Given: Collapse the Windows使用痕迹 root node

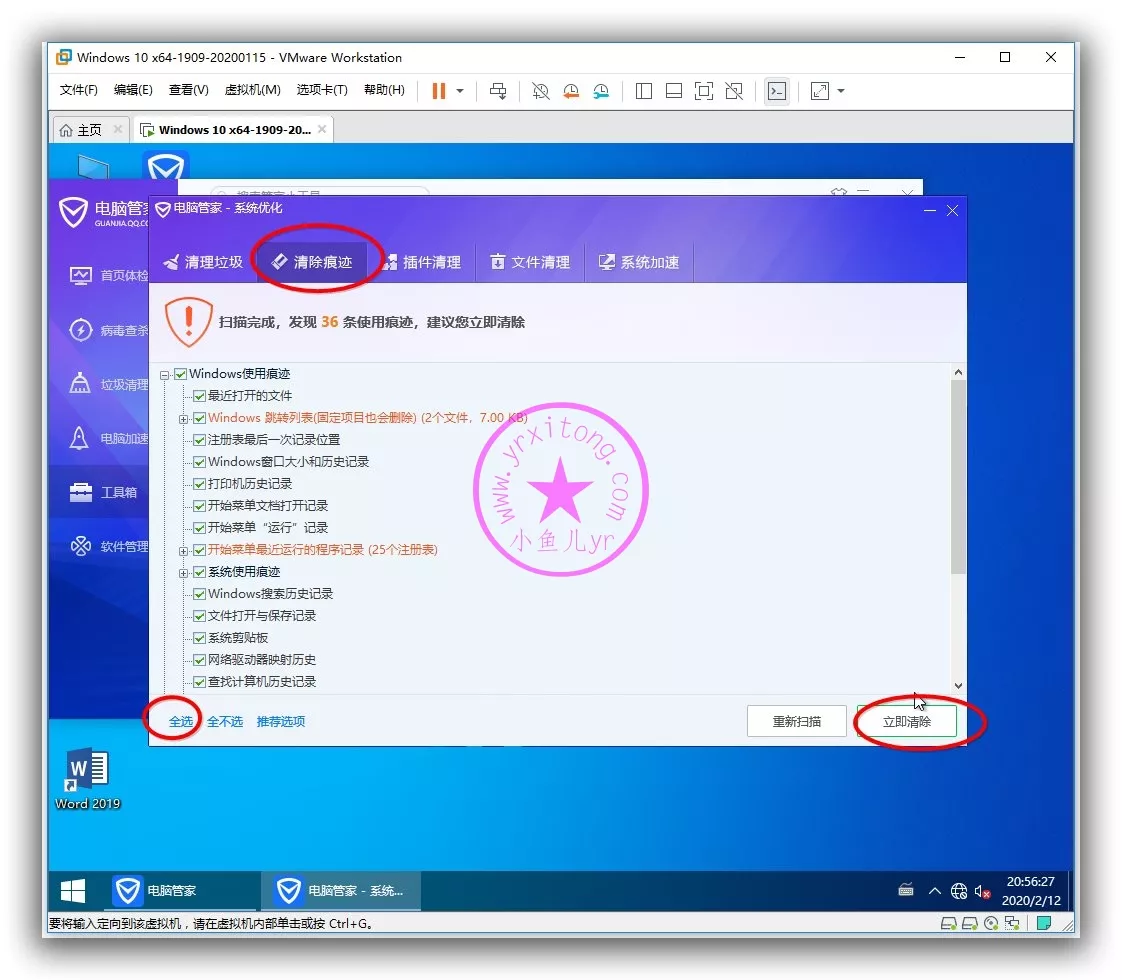Looking at the screenshot, I should tap(165, 375).
